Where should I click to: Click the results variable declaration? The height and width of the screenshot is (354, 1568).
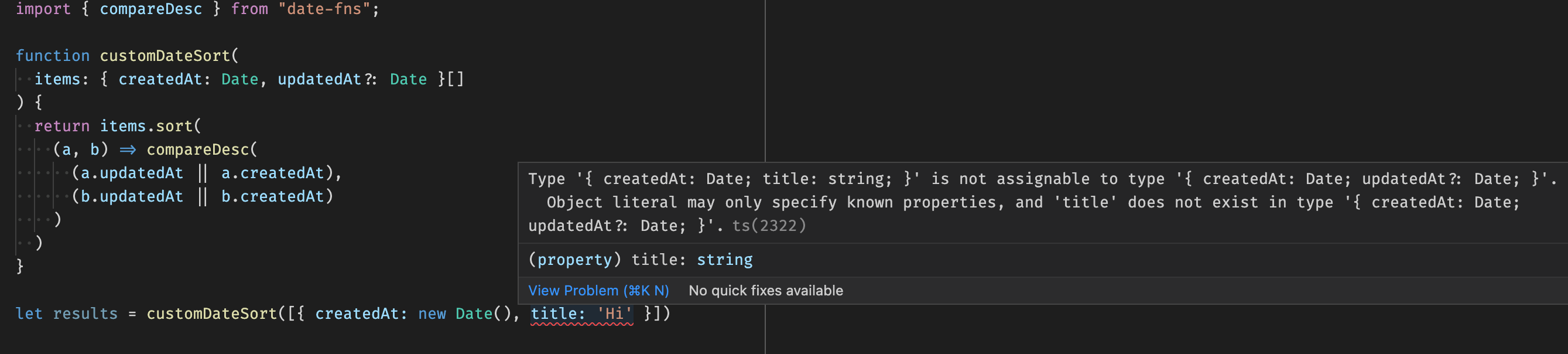(x=85, y=314)
